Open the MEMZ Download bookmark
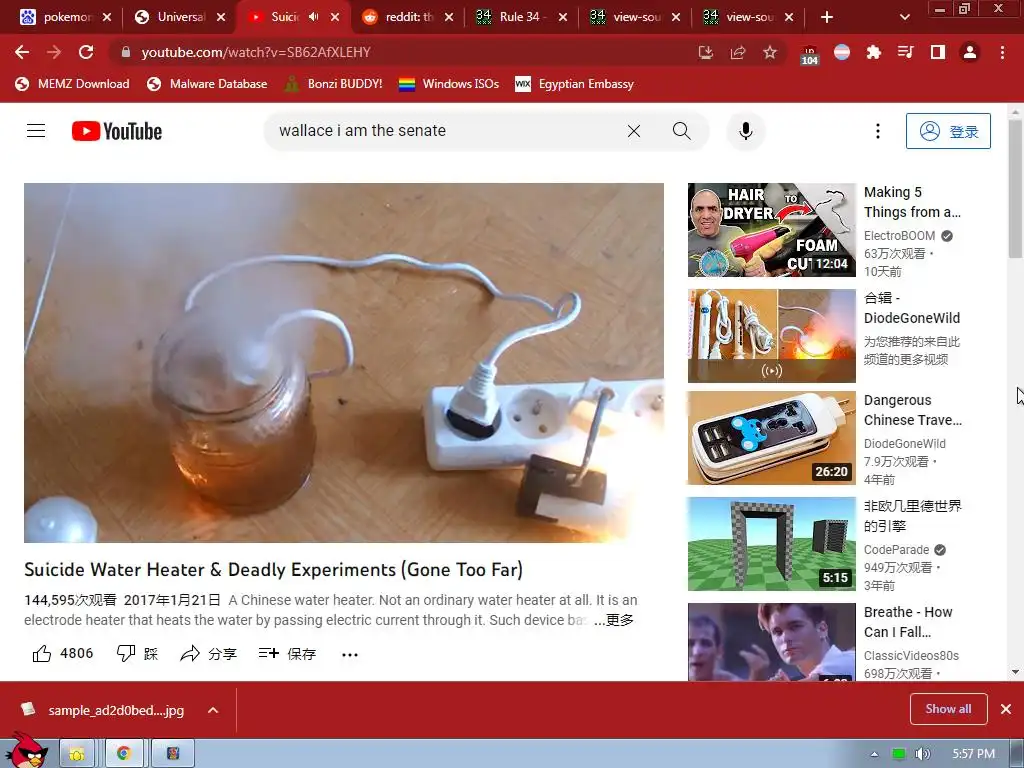 coord(72,84)
